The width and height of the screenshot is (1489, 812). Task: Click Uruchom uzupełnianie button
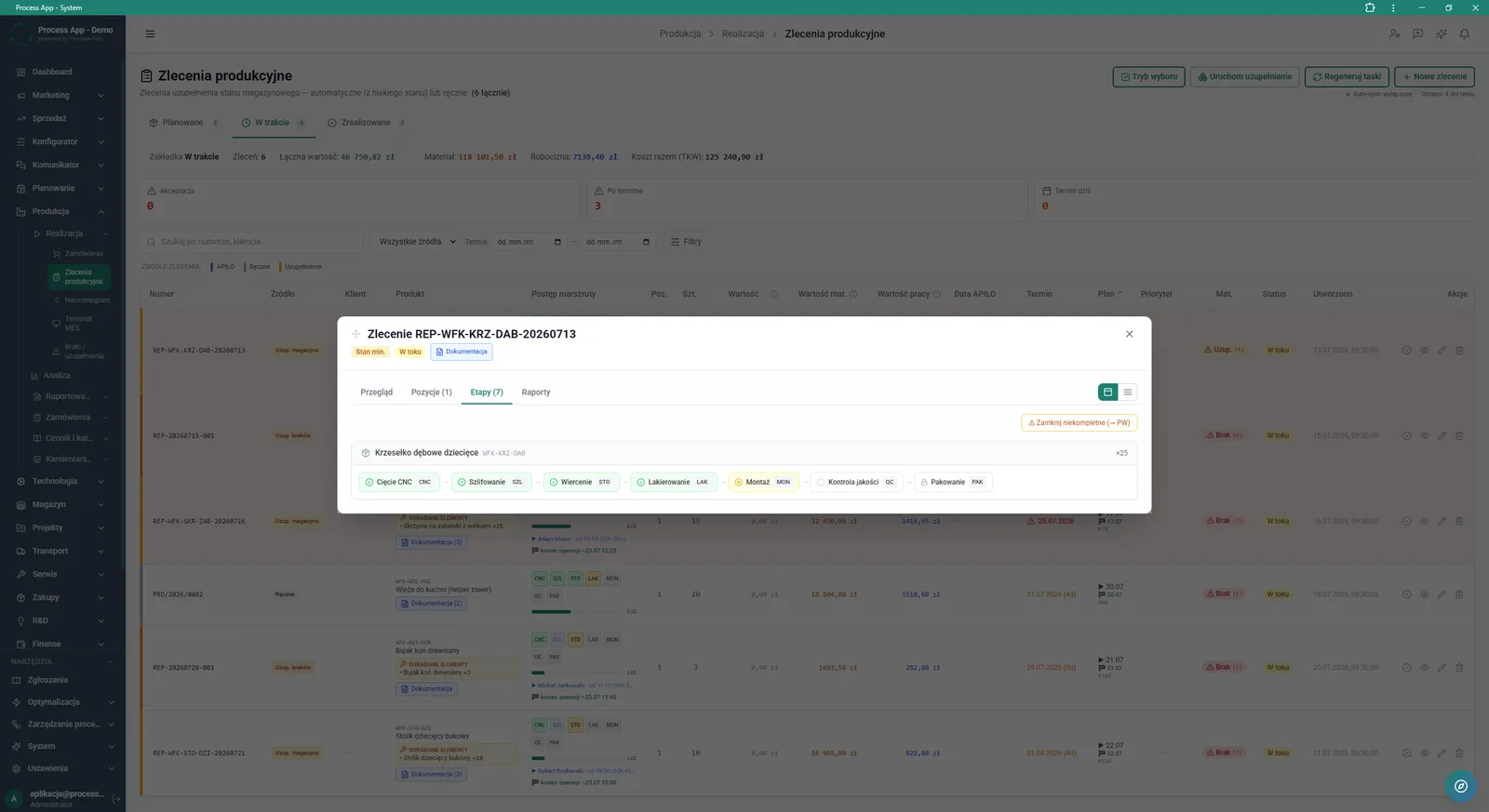click(1244, 76)
